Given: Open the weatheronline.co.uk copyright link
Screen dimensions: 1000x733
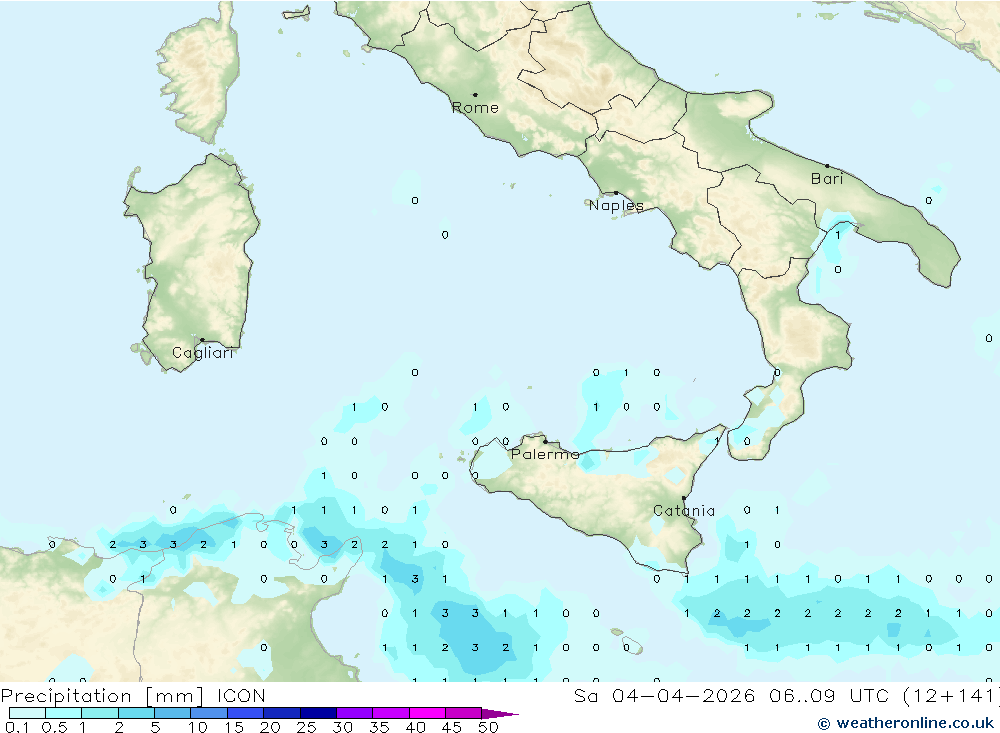Looking at the screenshot, I should 906,723.
